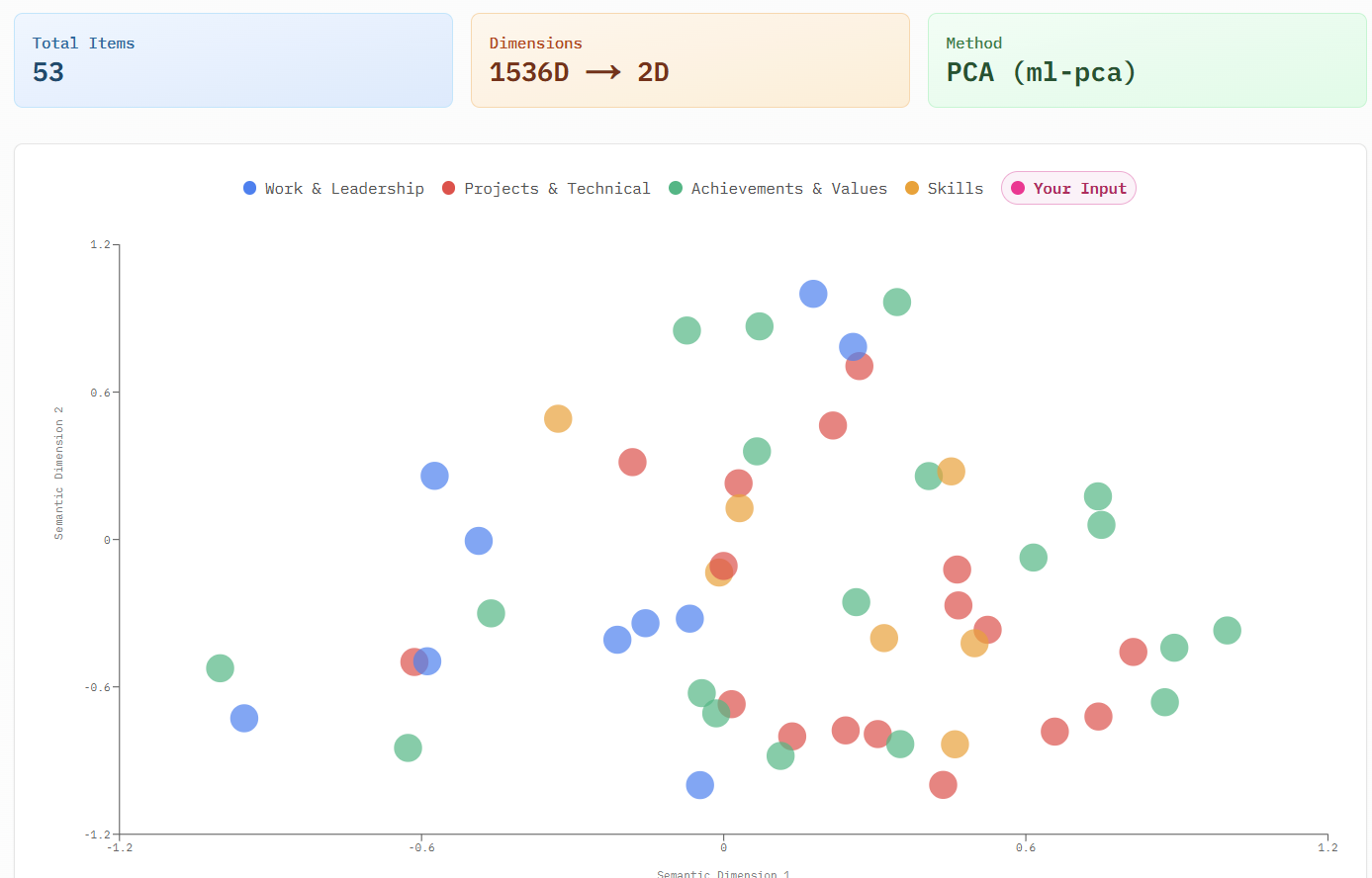The width and height of the screenshot is (1372, 878).
Task: Click the Semantic Dimension 2 axis label
Action: click(x=59, y=473)
